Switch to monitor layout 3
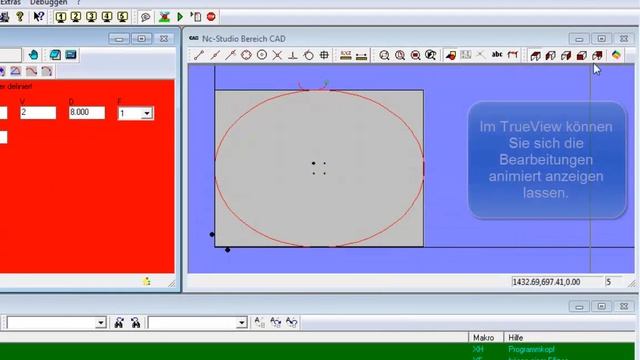Image resolution: width=640 pixels, height=360 pixels. (91, 17)
